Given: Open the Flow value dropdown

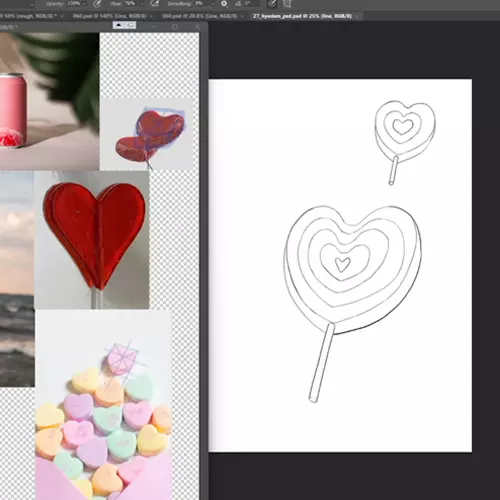Looking at the screenshot, I should pyautogui.click(x=142, y=4).
